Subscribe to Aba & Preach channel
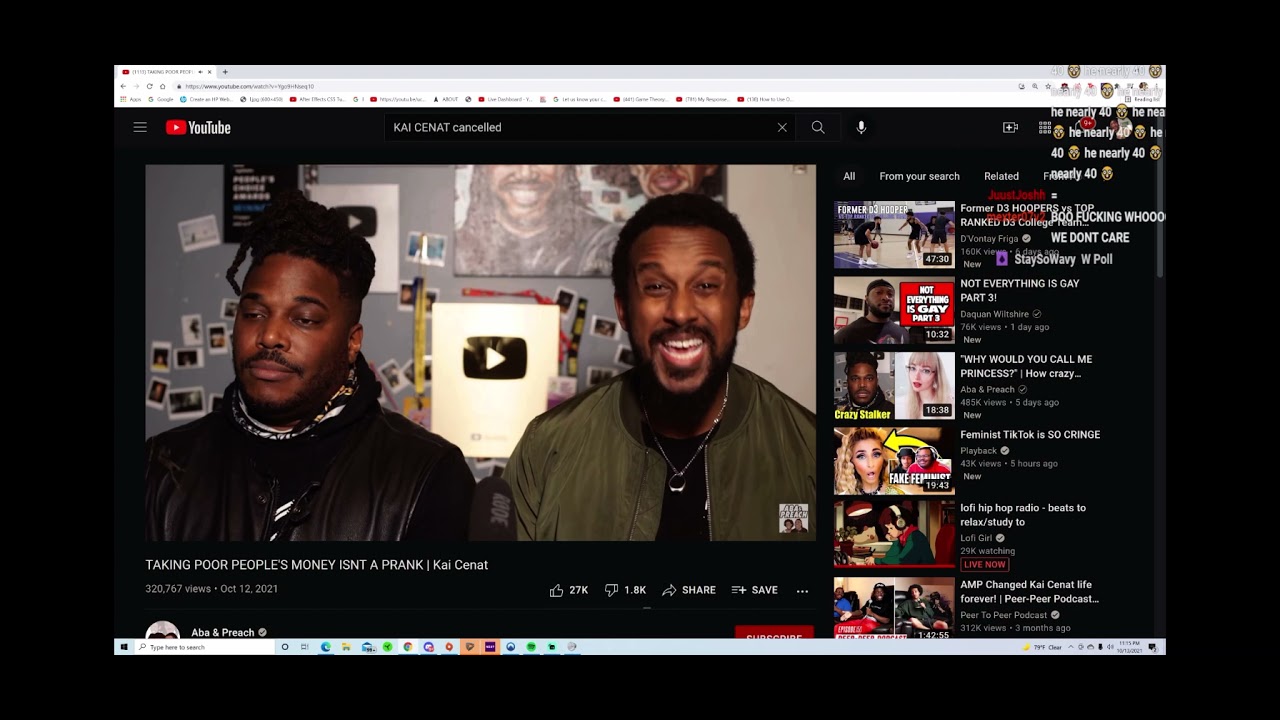 point(774,633)
